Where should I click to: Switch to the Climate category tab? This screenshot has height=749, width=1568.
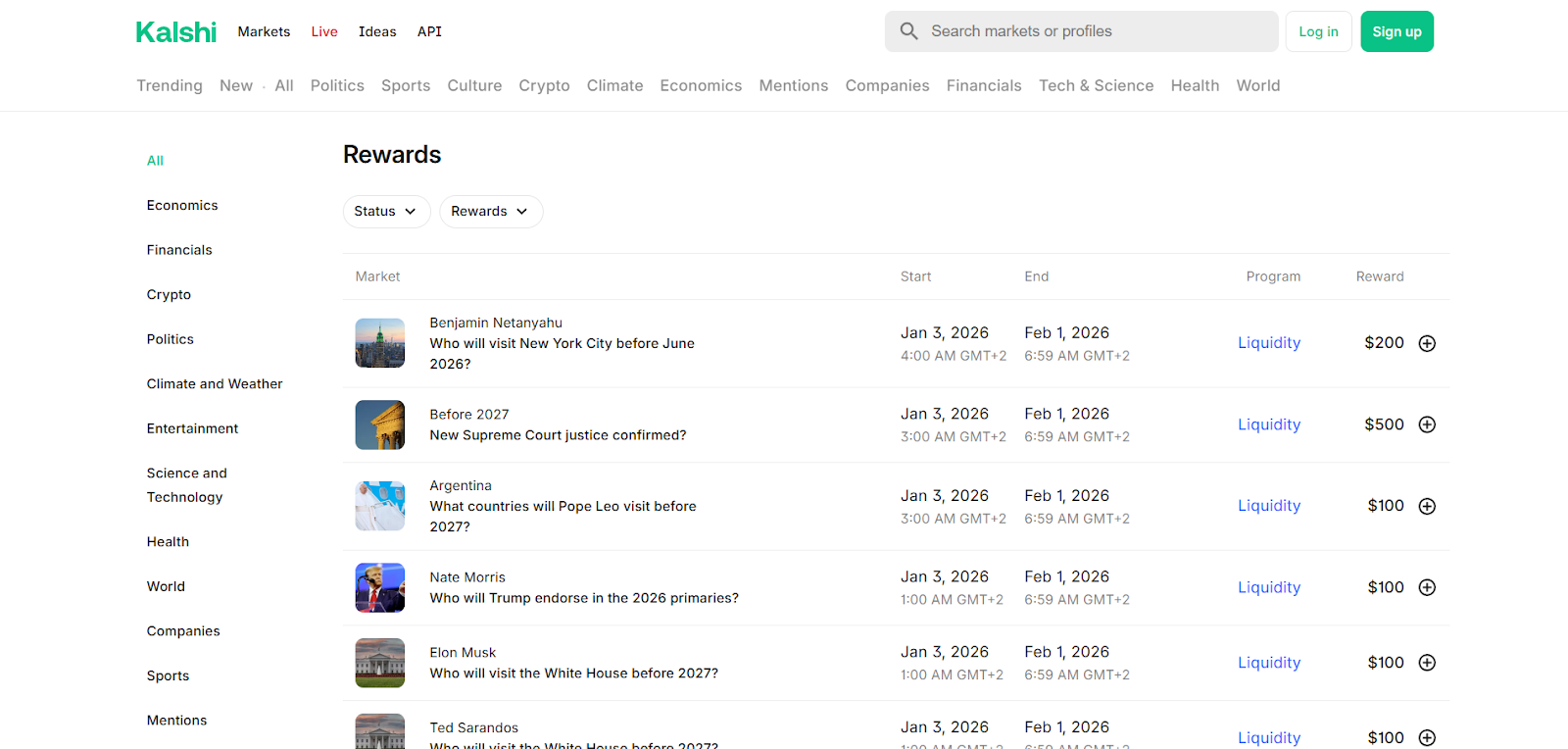pyautogui.click(x=614, y=85)
